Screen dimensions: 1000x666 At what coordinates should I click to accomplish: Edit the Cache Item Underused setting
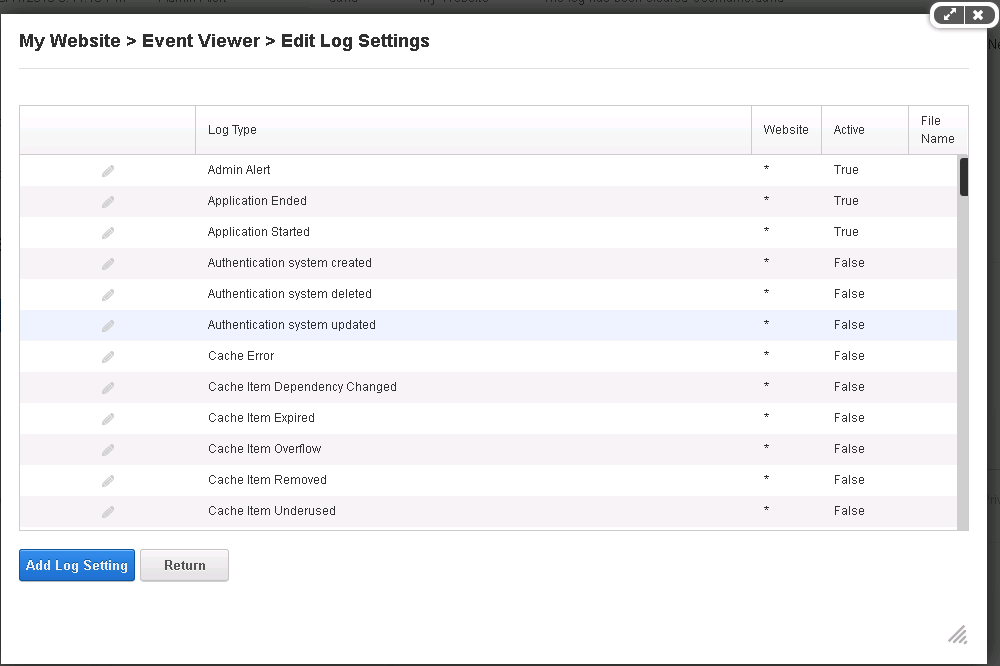pos(108,512)
